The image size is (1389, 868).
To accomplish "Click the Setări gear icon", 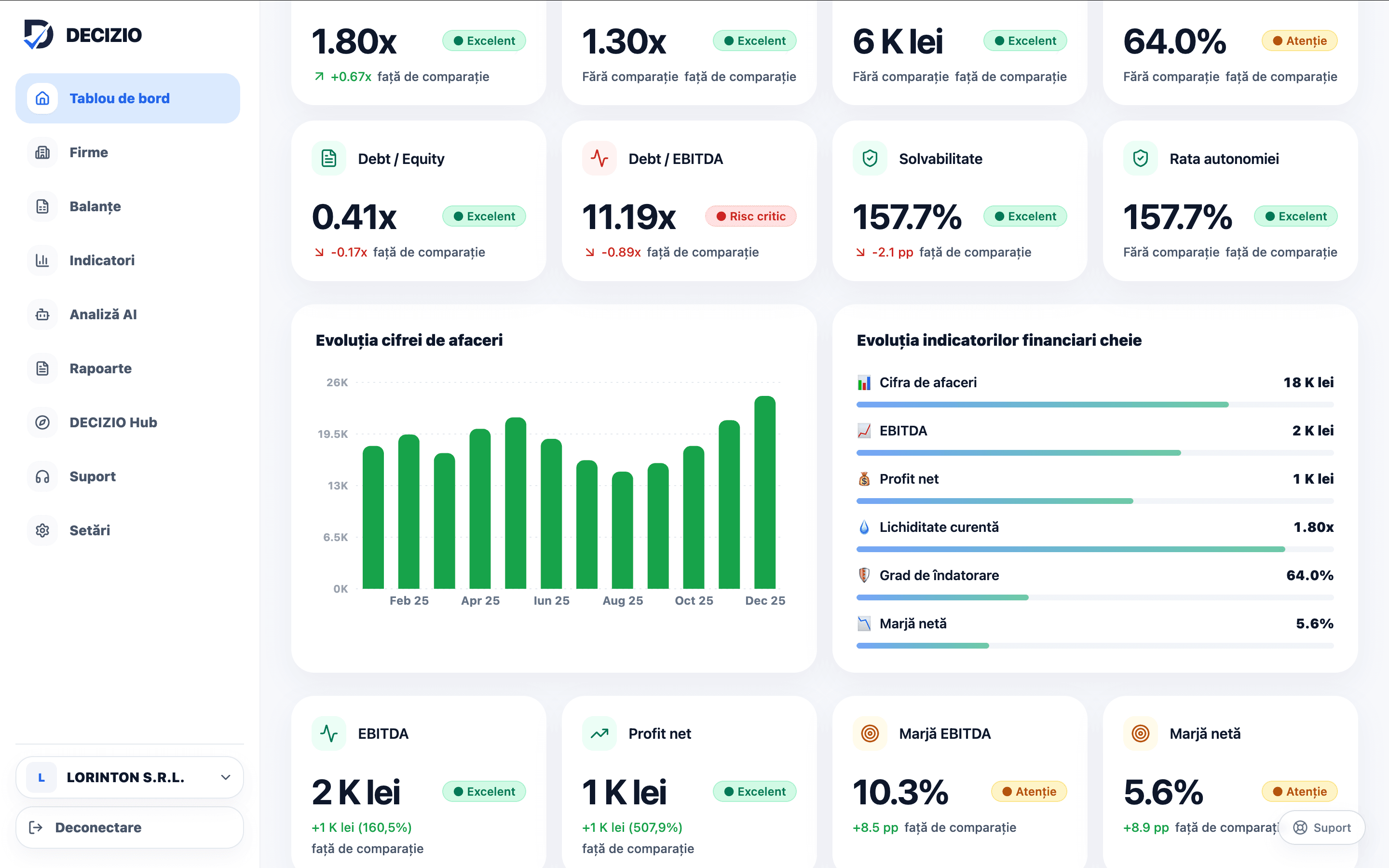I will [42, 530].
